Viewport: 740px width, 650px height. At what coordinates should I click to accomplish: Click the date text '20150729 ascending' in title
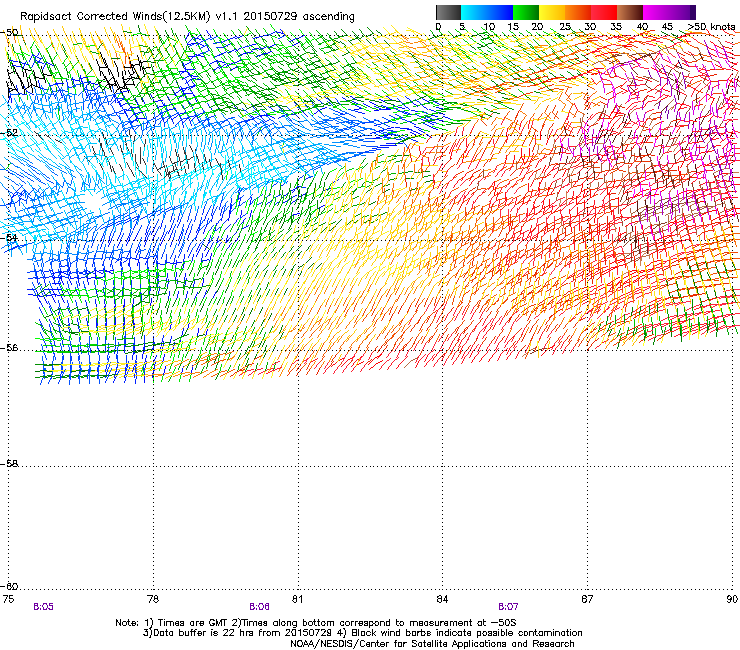299,16
